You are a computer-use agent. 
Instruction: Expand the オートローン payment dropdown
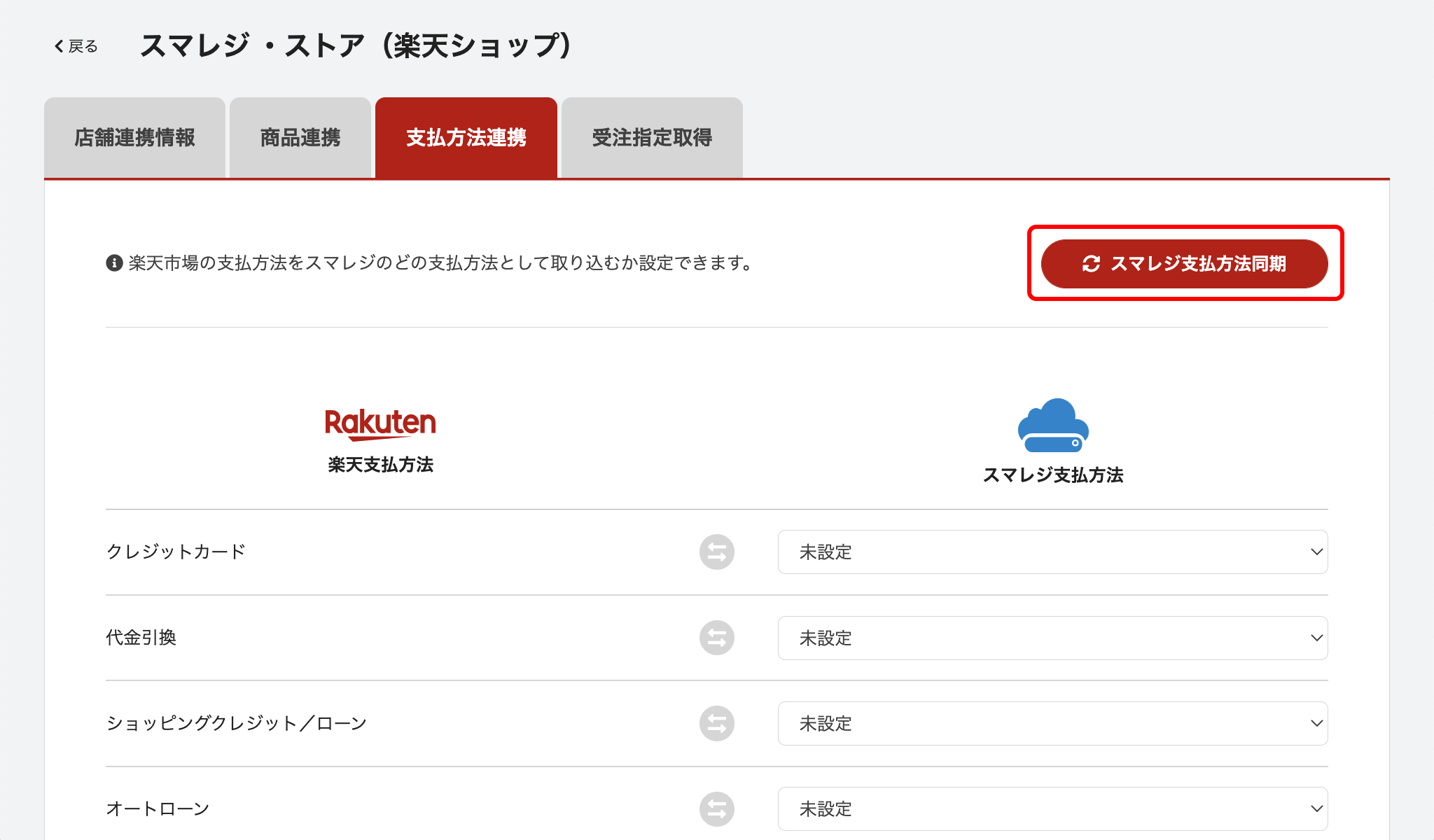click(x=1052, y=809)
